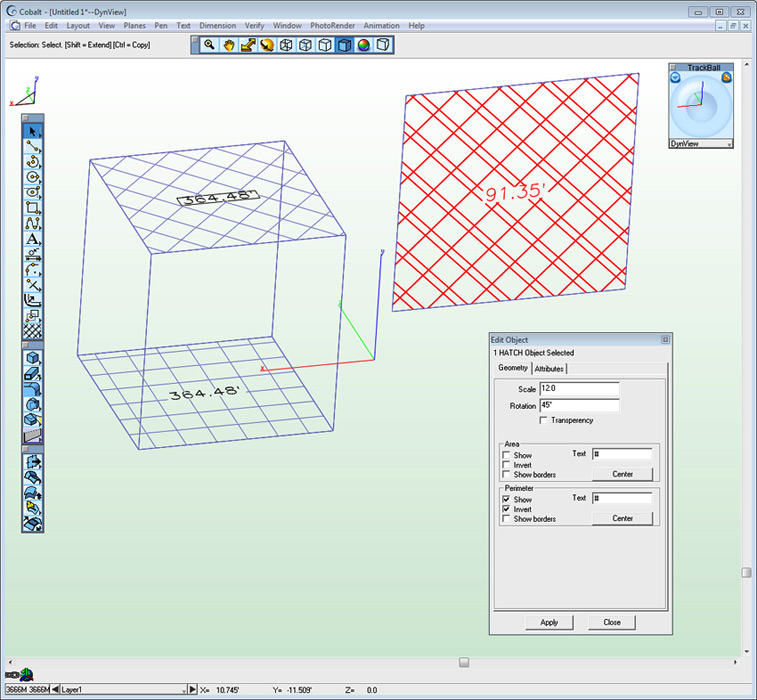The image size is (757, 700).
Task: Enable the Transparency checkbox
Action: pos(543,420)
